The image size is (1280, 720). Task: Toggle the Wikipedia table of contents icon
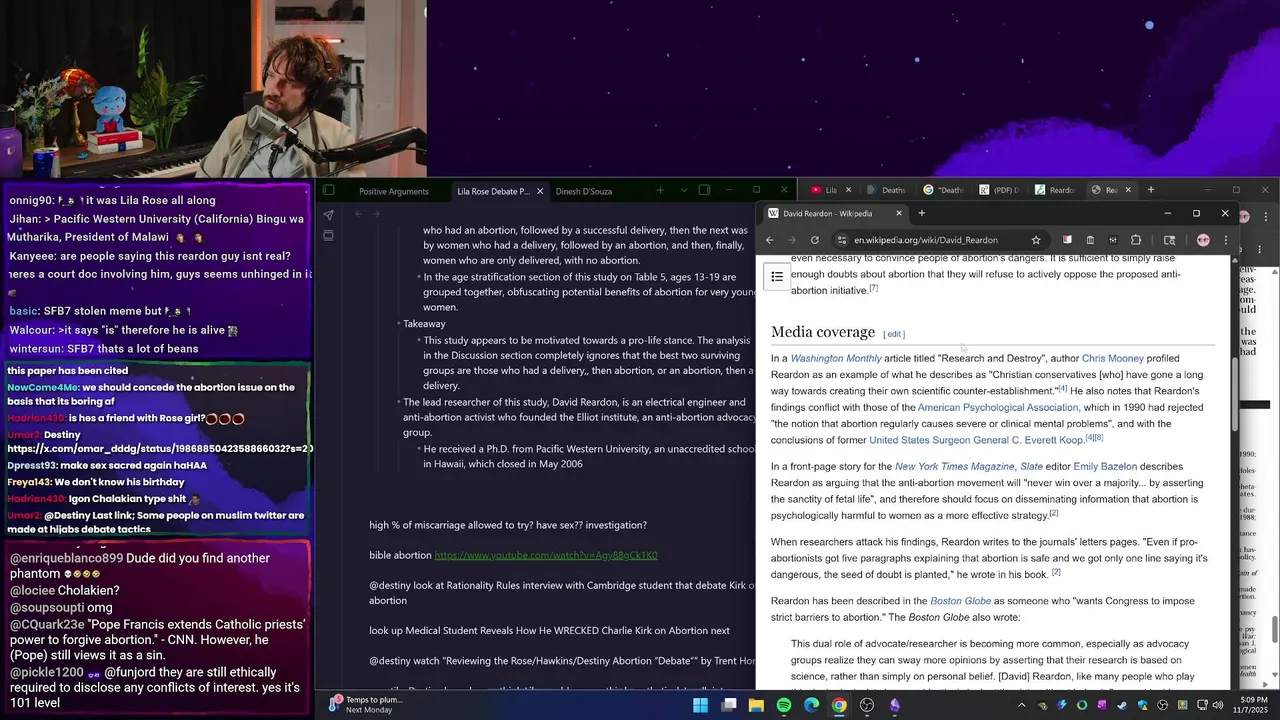click(777, 277)
